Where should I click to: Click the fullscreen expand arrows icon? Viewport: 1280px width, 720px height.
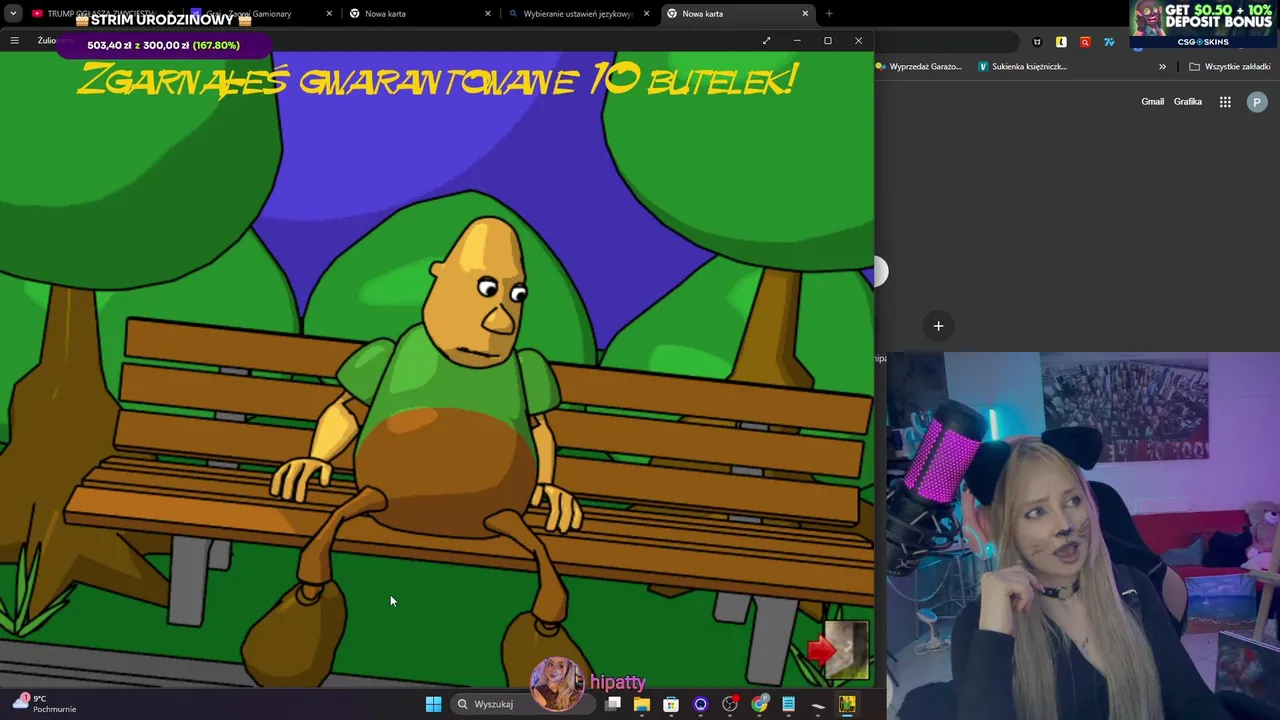tap(766, 40)
